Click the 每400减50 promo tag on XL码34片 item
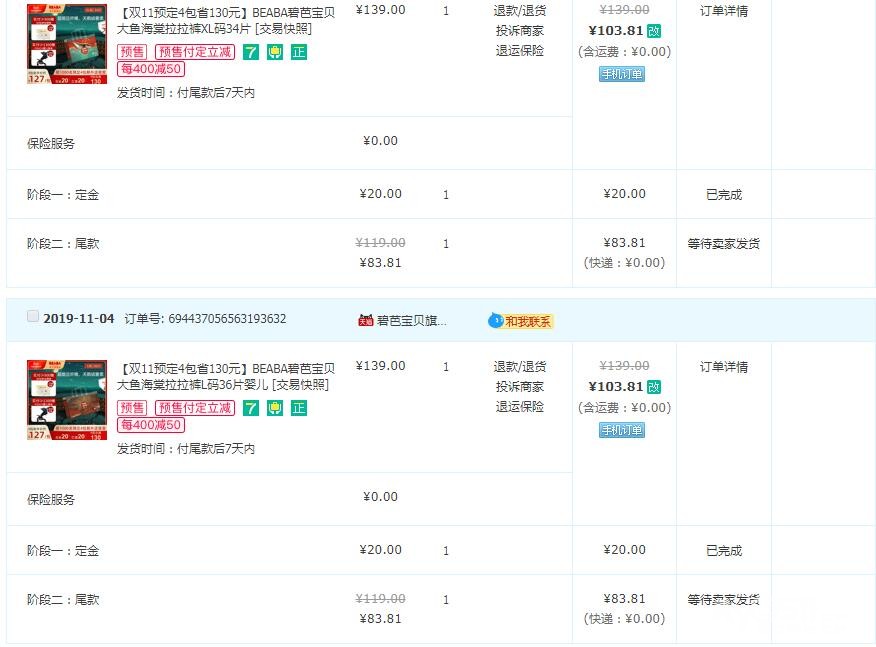This screenshot has height=647, width=876. [151, 69]
